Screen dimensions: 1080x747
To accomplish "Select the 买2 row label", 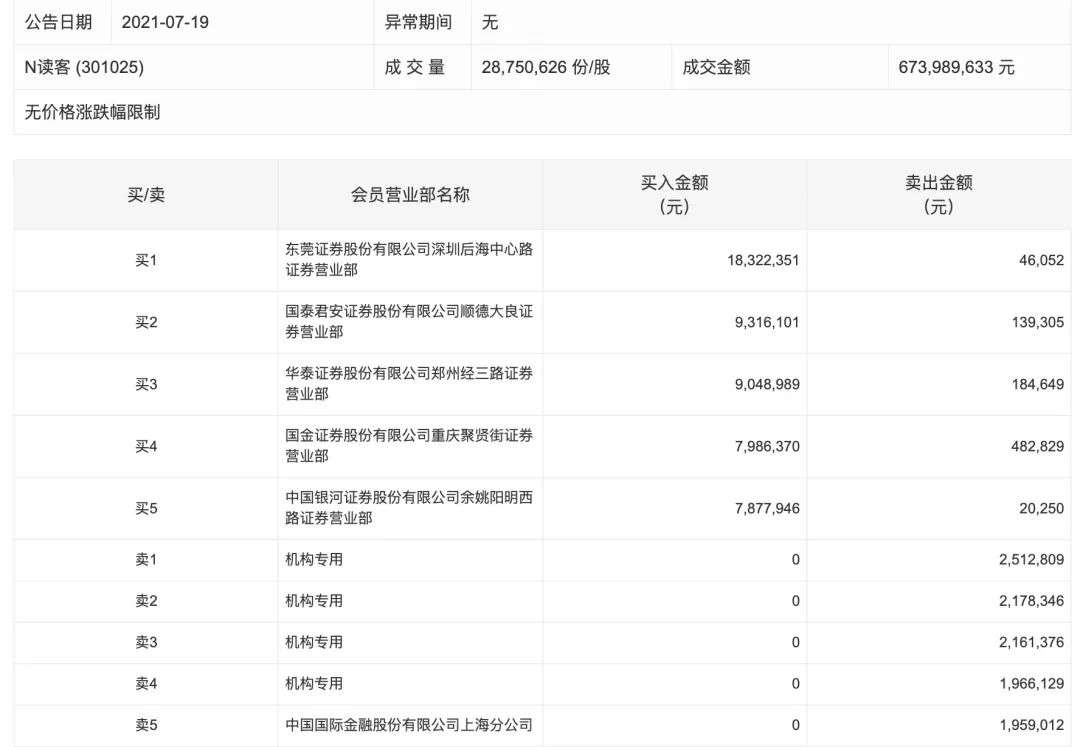I will point(146,322).
